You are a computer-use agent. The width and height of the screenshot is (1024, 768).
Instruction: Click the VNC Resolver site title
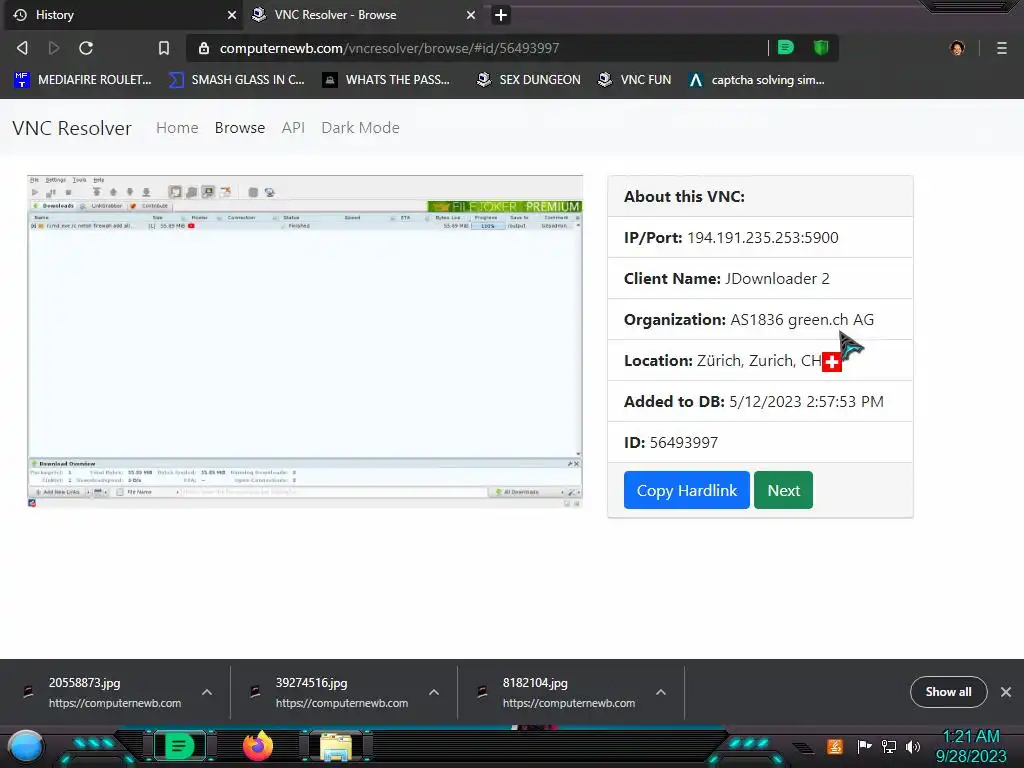(x=72, y=128)
